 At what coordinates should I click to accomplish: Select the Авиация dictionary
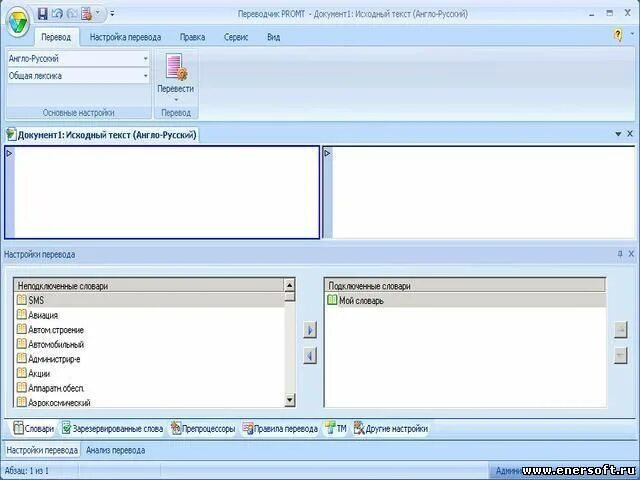pyautogui.click(x=149, y=315)
